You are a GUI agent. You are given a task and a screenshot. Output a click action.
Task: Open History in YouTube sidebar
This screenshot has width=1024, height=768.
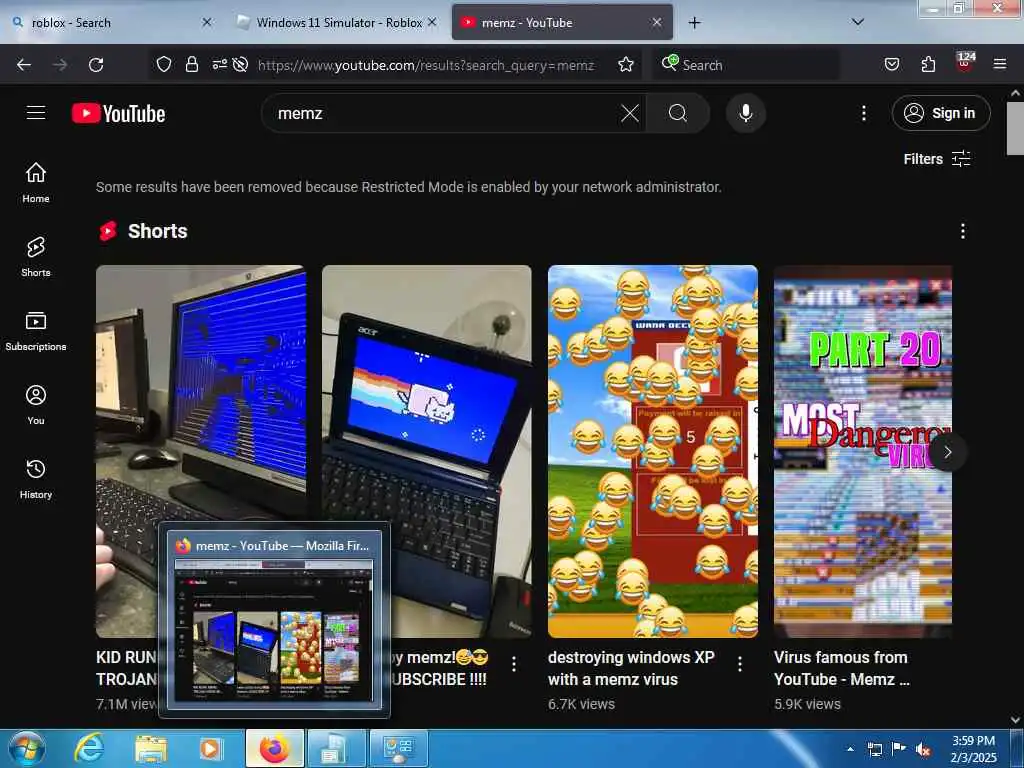[36, 479]
